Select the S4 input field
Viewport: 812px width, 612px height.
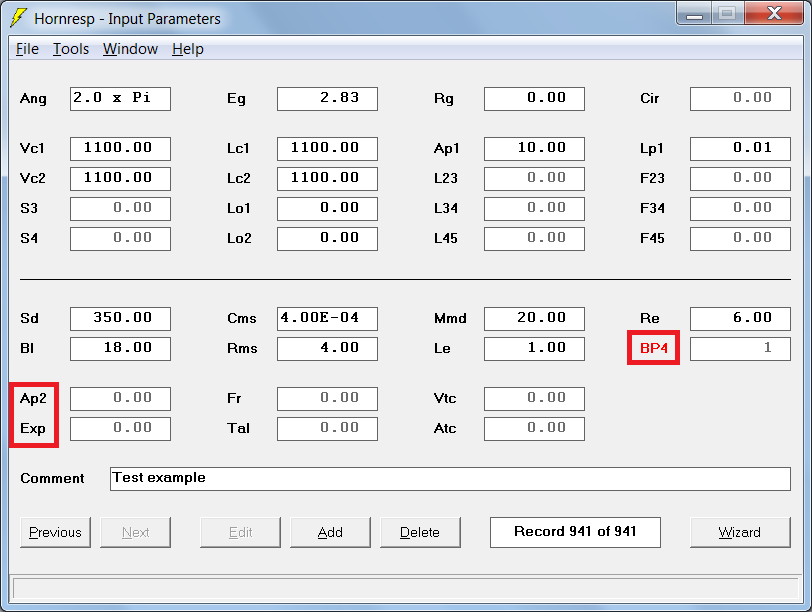point(120,239)
